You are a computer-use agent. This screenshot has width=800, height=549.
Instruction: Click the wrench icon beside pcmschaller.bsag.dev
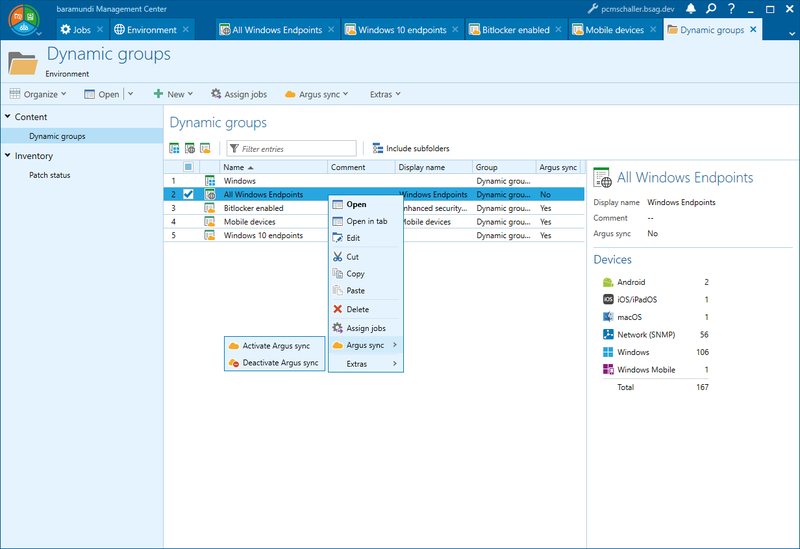click(592, 9)
